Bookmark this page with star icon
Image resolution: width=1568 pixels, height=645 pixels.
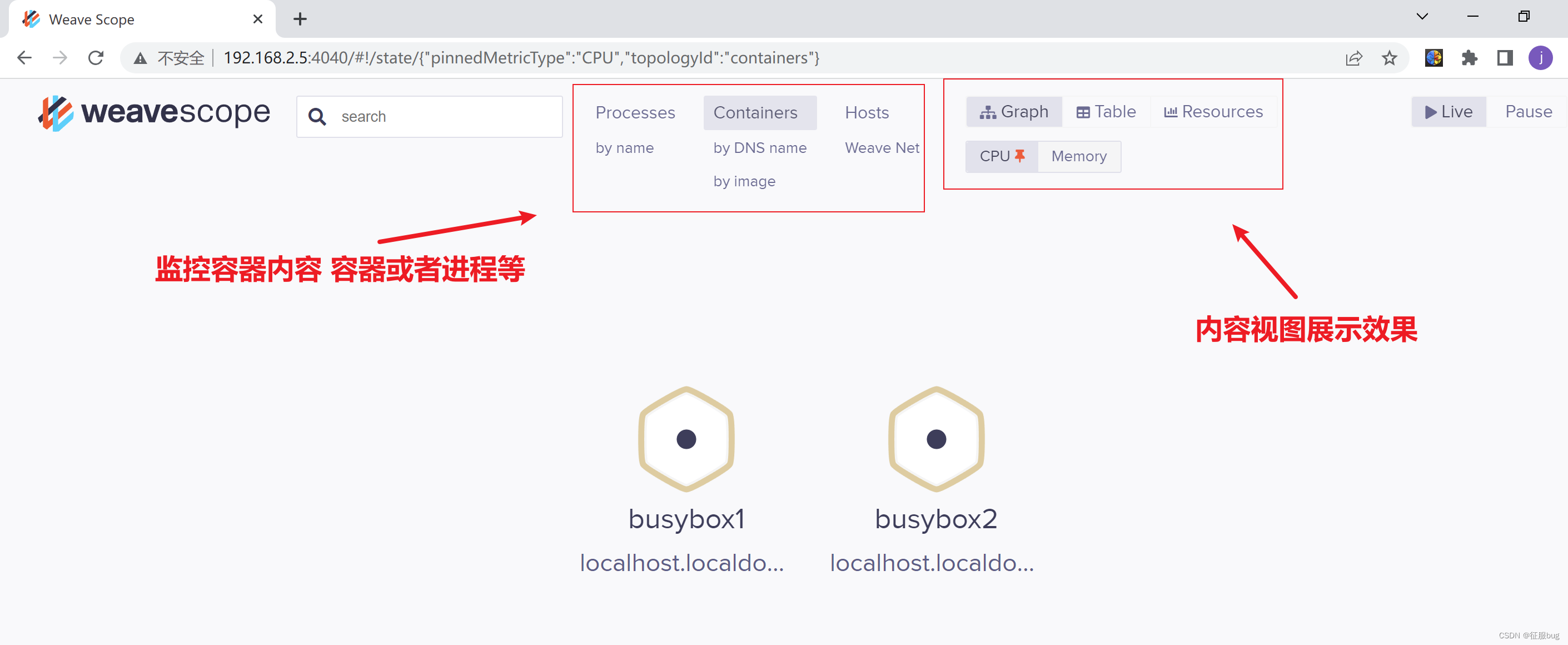pyautogui.click(x=1388, y=58)
